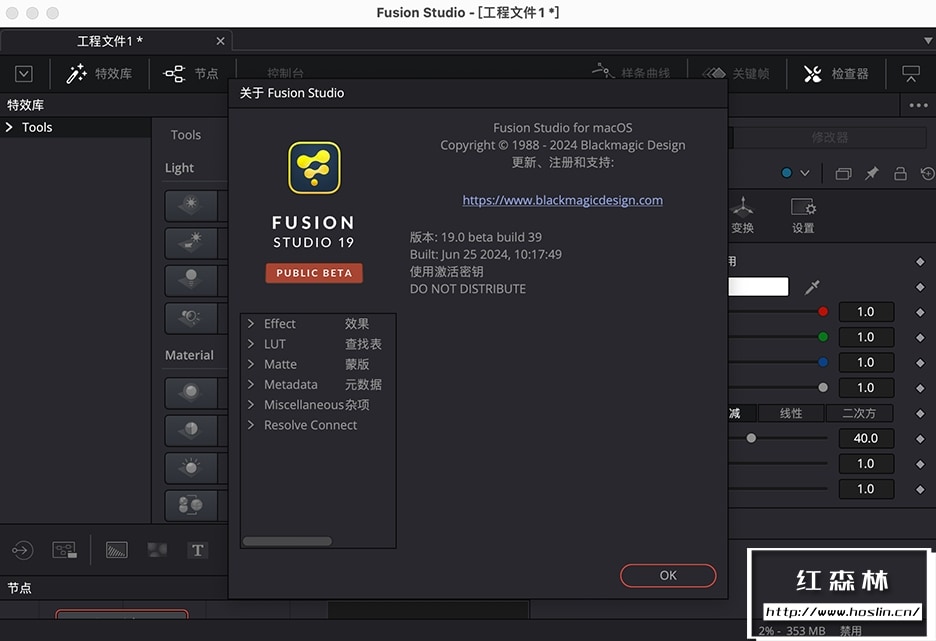Click the Background gradient tool icon
The image size is (936, 641).
(x=116, y=550)
